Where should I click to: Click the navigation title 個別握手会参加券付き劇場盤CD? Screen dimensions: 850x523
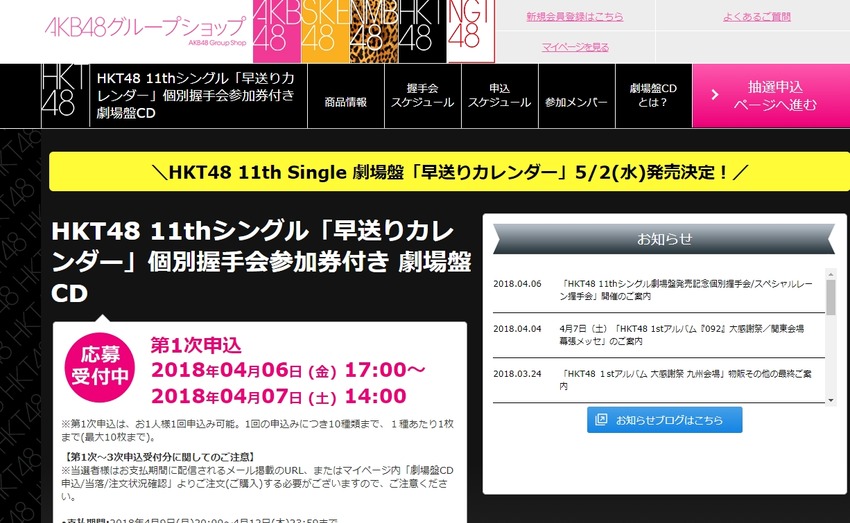pos(196,95)
